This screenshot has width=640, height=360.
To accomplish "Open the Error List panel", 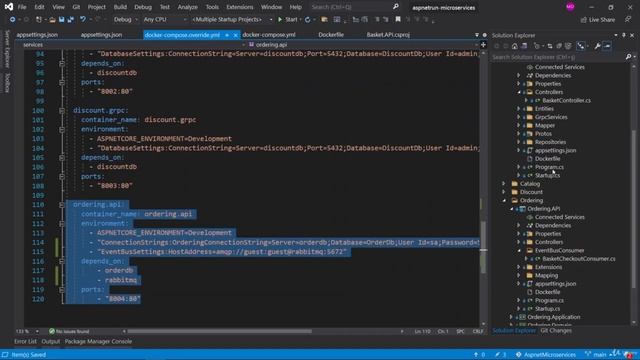I will coord(25,342).
